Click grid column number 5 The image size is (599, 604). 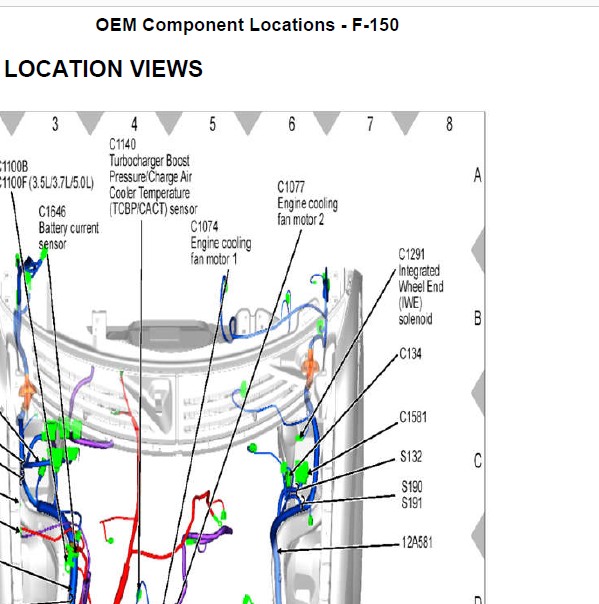pyautogui.click(x=213, y=124)
